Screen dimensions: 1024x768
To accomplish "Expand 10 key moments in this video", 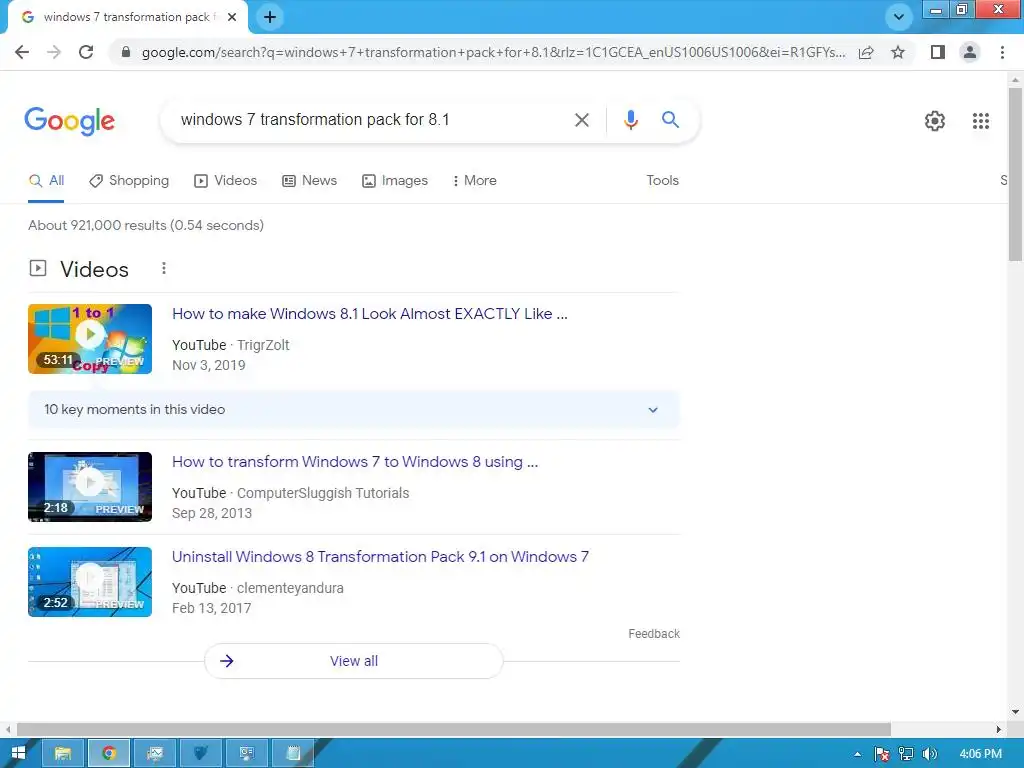I will (353, 409).
